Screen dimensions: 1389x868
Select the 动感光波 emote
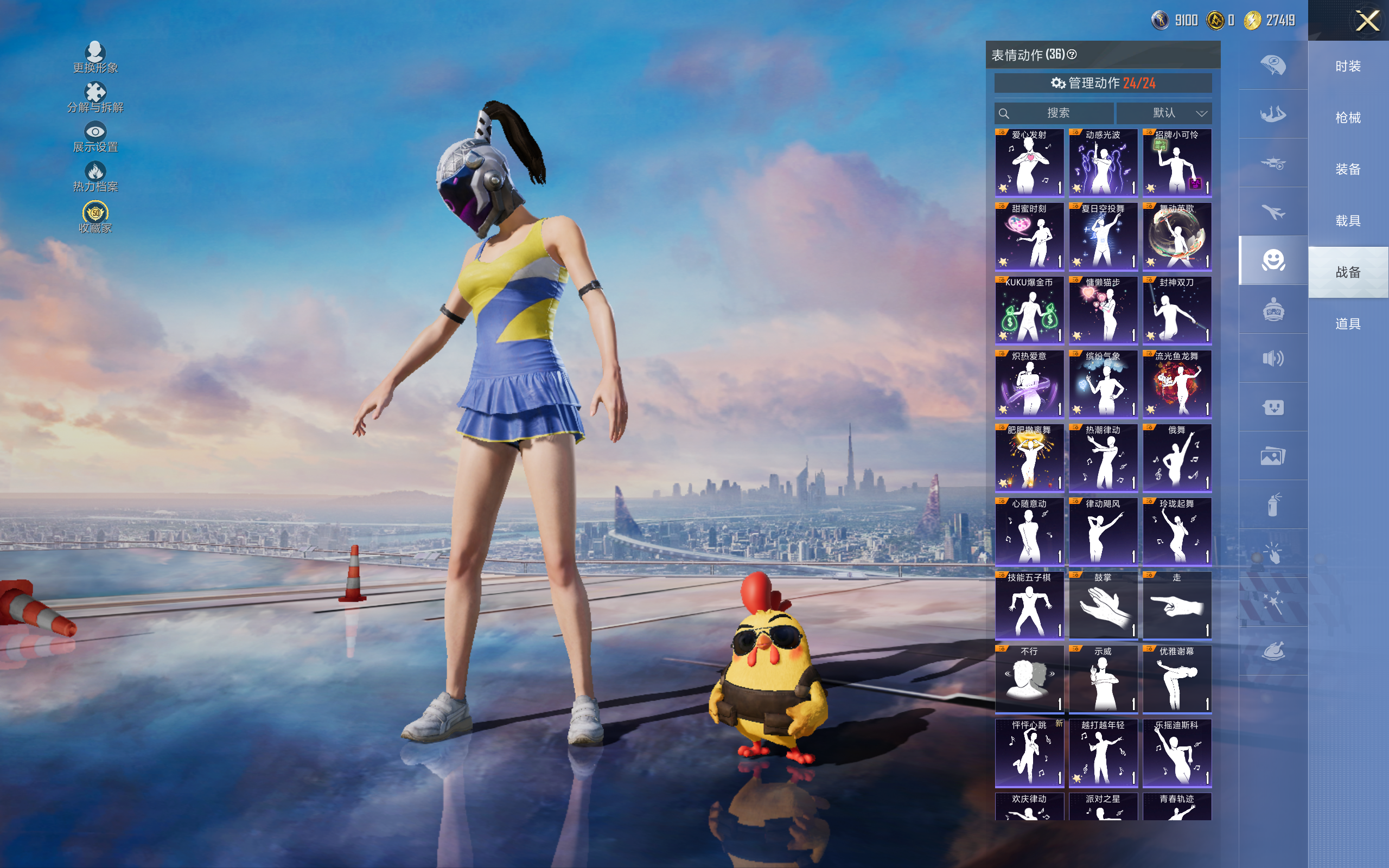(x=1103, y=162)
